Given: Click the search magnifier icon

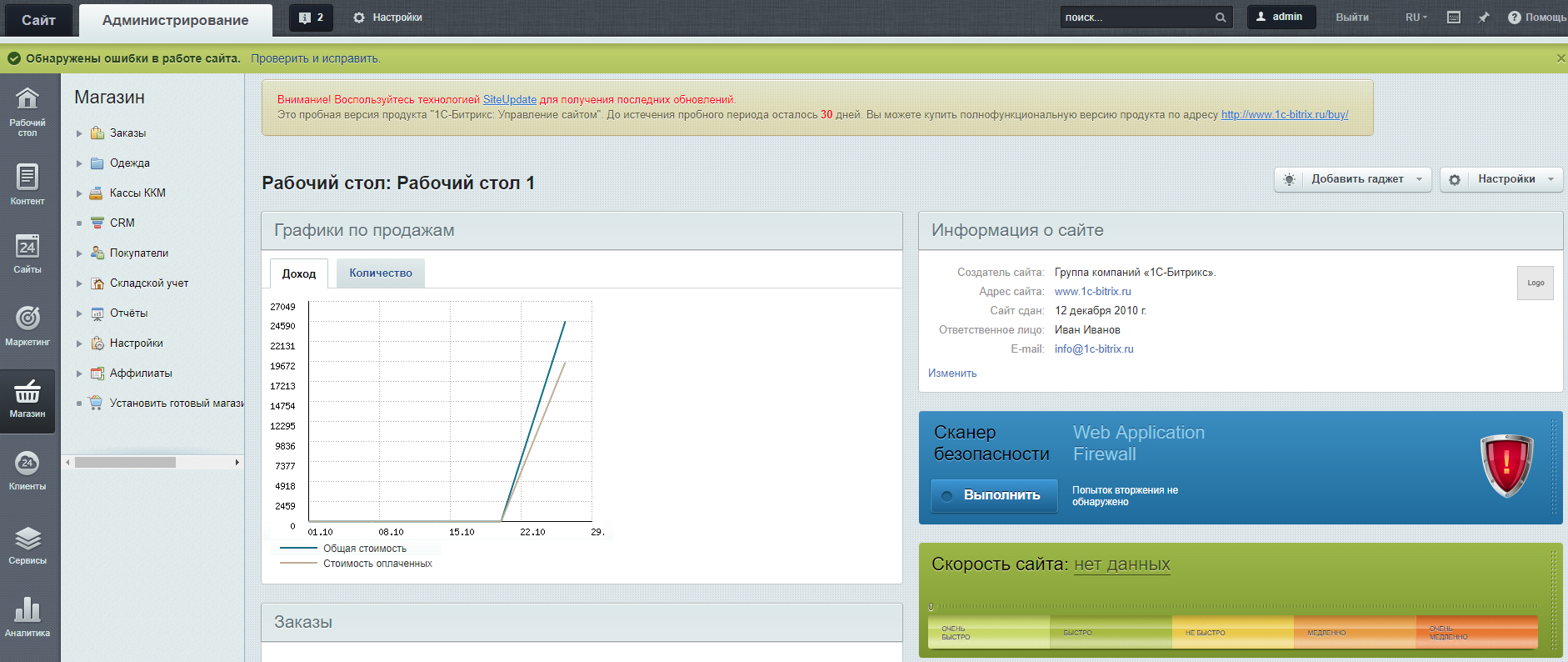Looking at the screenshot, I should pos(1221,18).
